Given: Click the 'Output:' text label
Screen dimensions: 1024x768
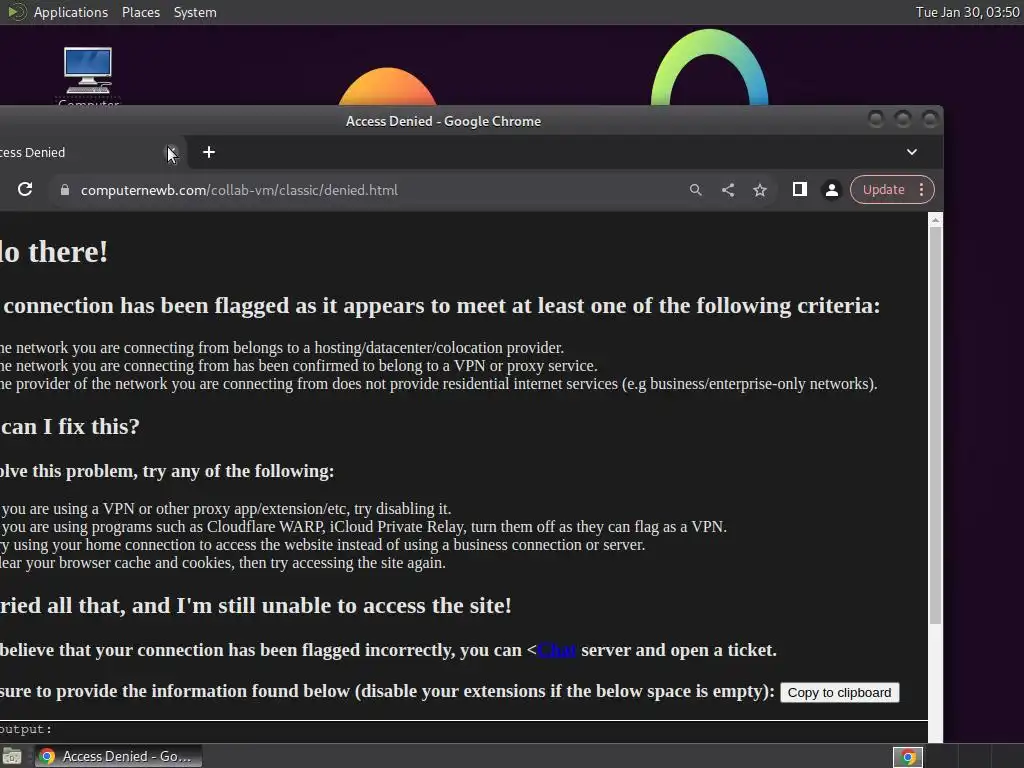Looking at the screenshot, I should [x=25, y=729].
